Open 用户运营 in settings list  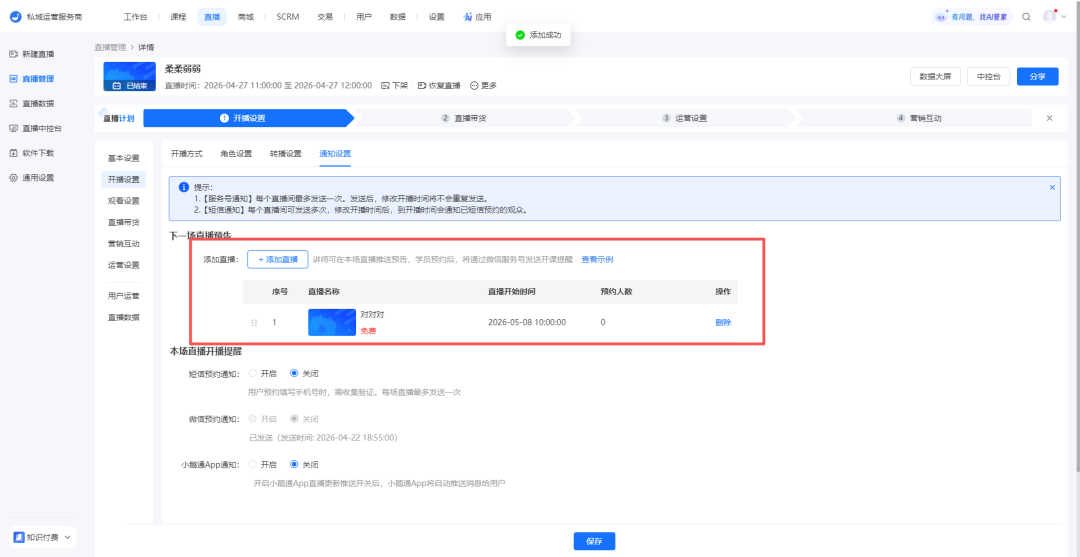pos(123,296)
